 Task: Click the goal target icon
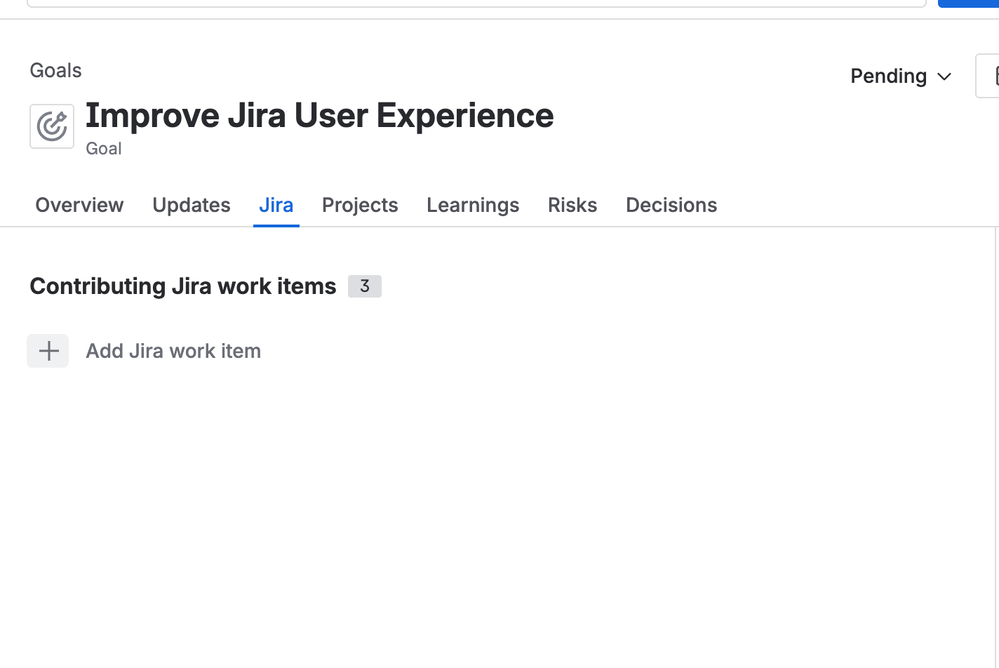point(52,126)
